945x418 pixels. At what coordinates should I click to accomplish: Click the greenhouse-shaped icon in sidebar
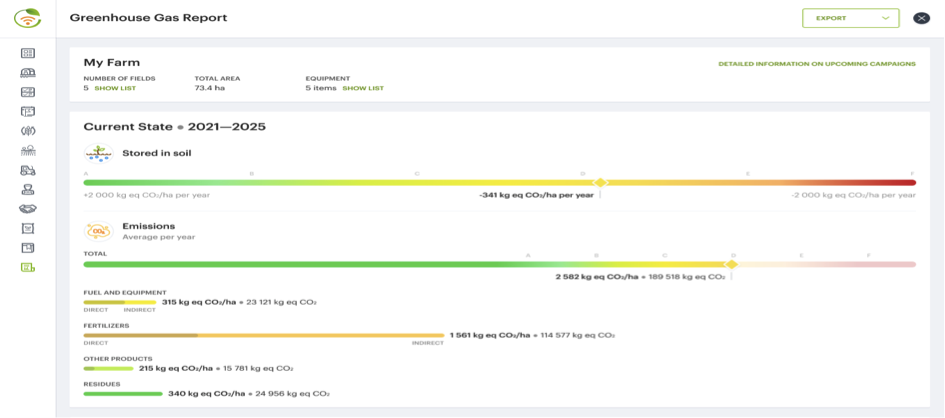tap(28, 73)
